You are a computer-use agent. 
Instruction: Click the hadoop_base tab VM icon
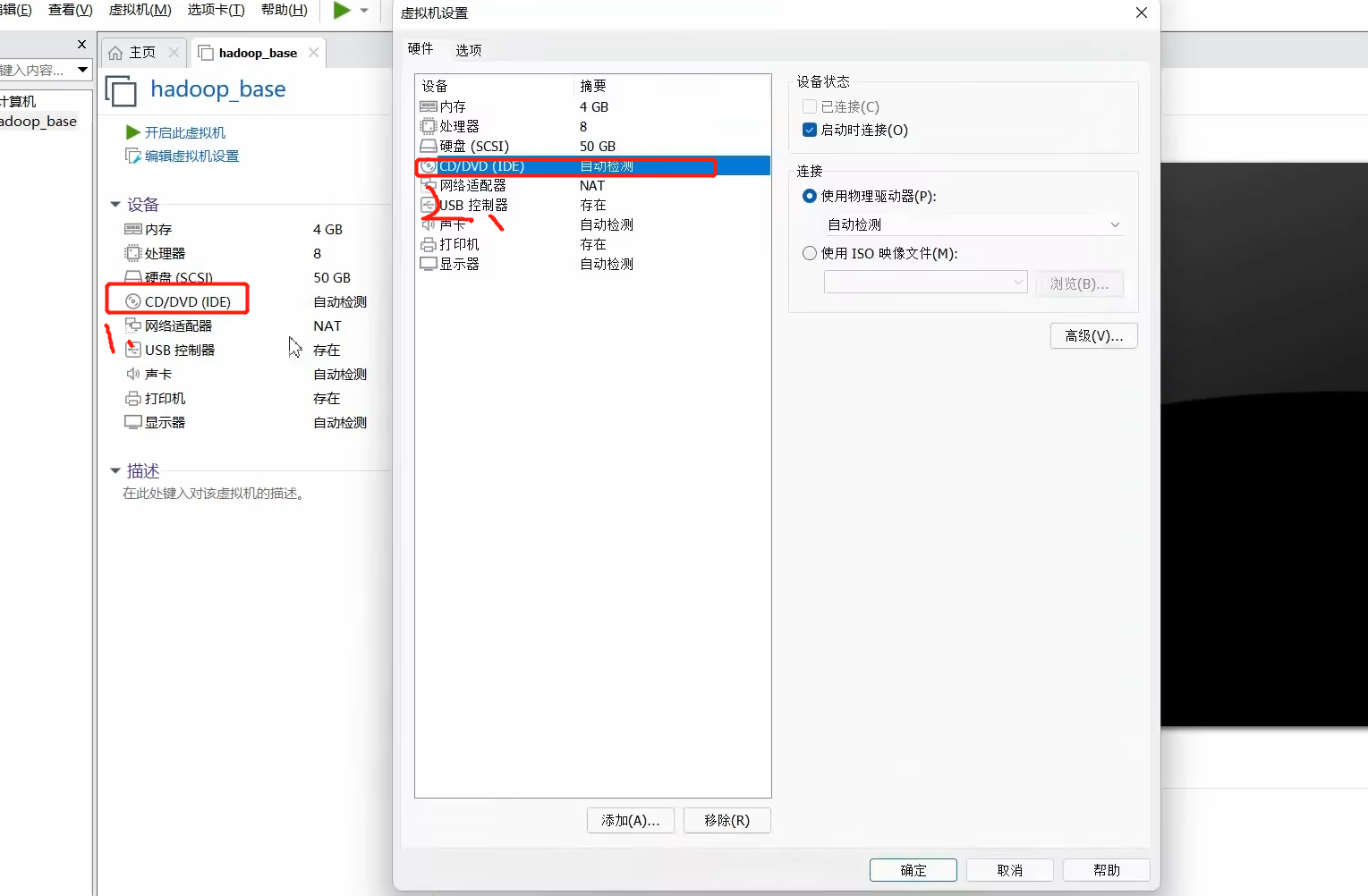pyautogui.click(x=206, y=53)
